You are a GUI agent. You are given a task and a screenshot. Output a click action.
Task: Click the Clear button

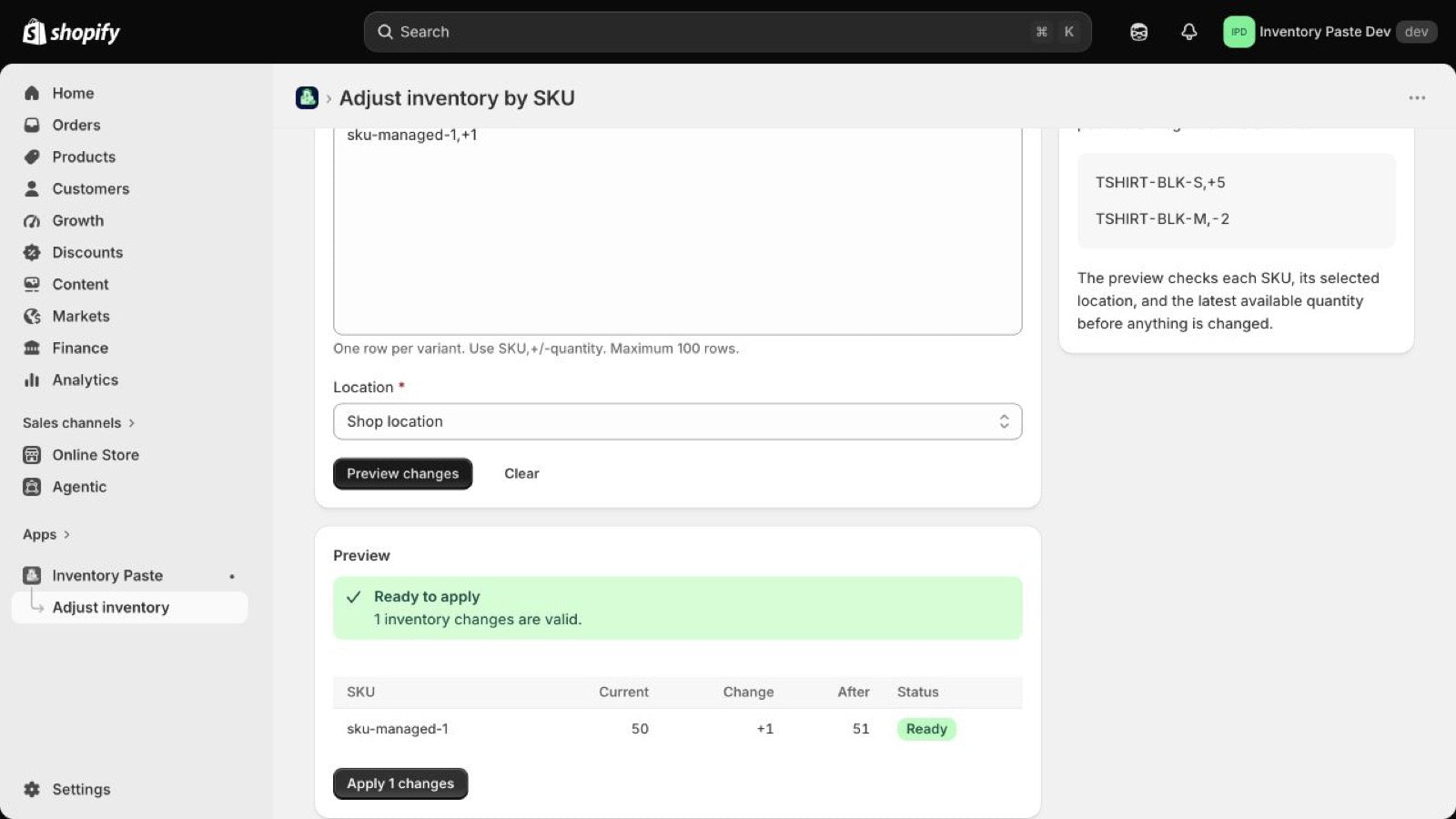(521, 473)
